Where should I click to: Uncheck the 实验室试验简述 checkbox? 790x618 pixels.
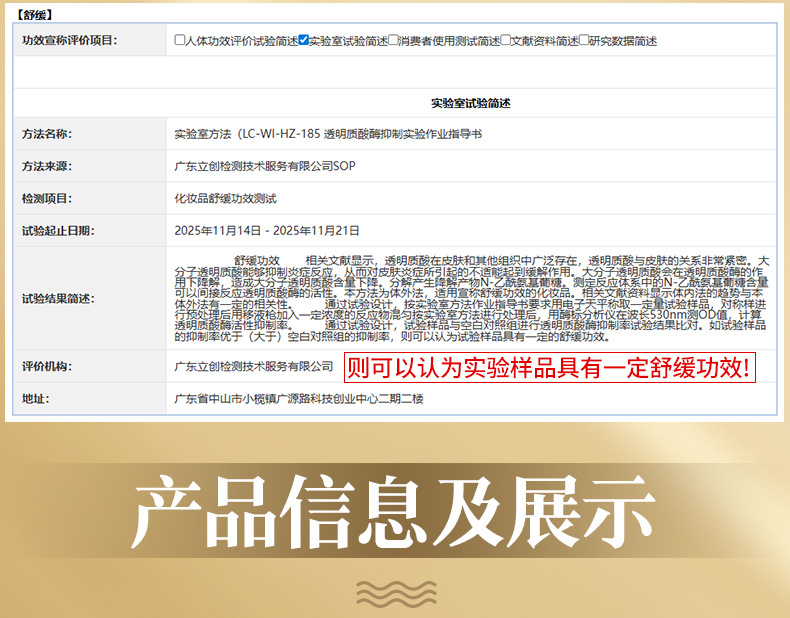click(x=303, y=40)
